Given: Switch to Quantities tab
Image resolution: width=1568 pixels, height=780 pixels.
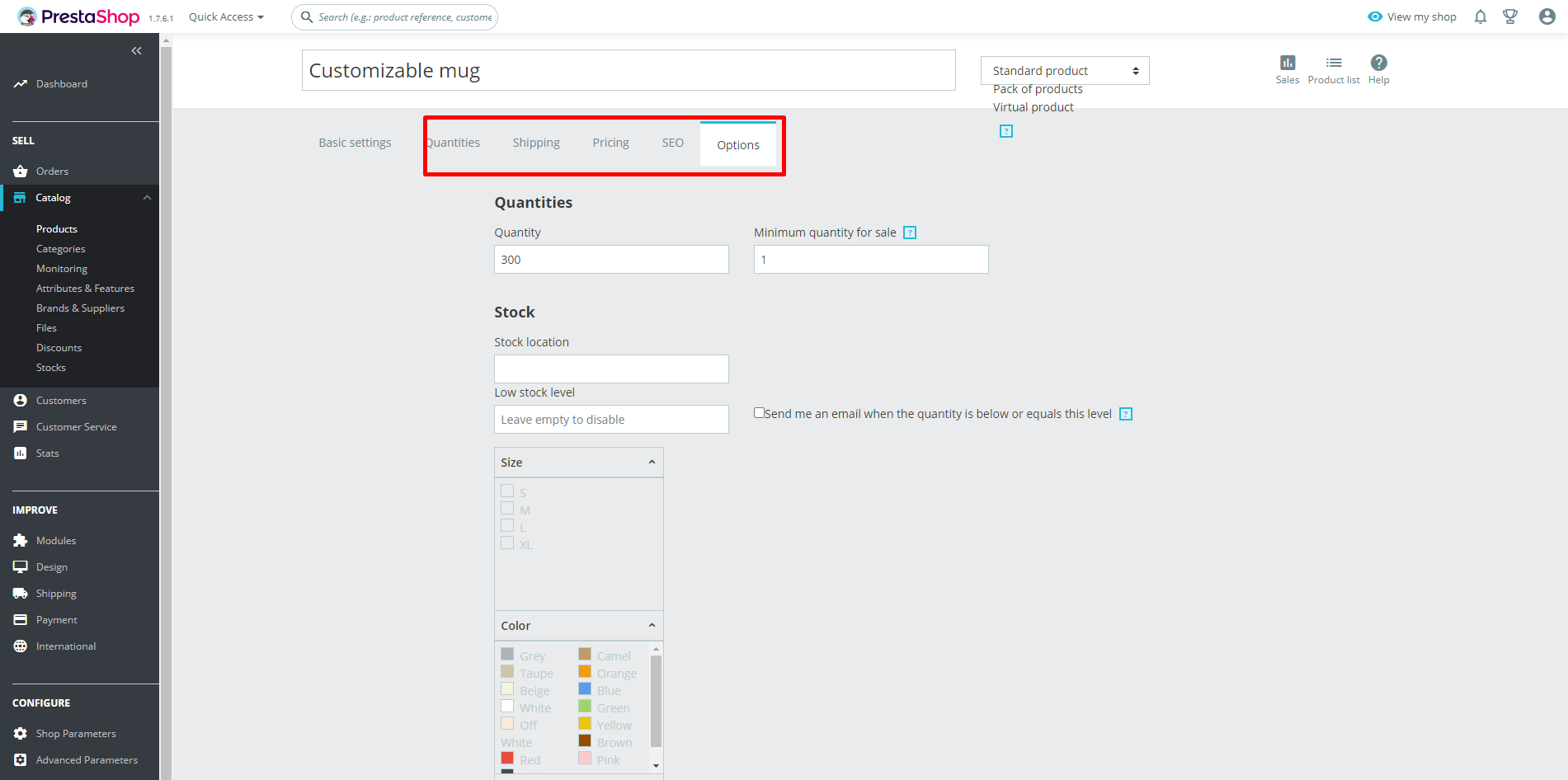Looking at the screenshot, I should [x=453, y=143].
